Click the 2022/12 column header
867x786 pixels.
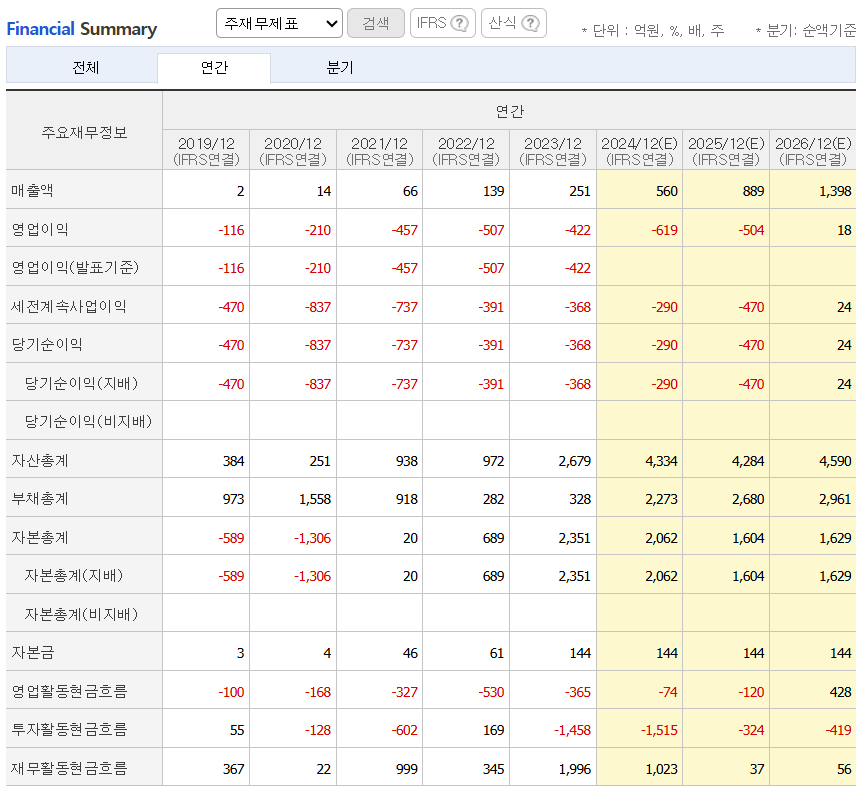coord(466,150)
